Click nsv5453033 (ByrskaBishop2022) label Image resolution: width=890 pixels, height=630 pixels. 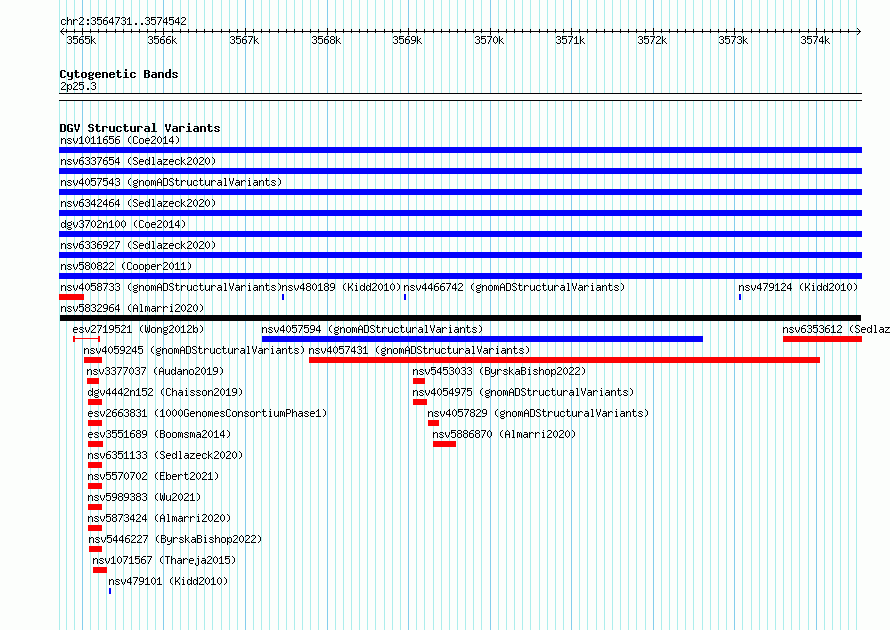click(x=499, y=371)
